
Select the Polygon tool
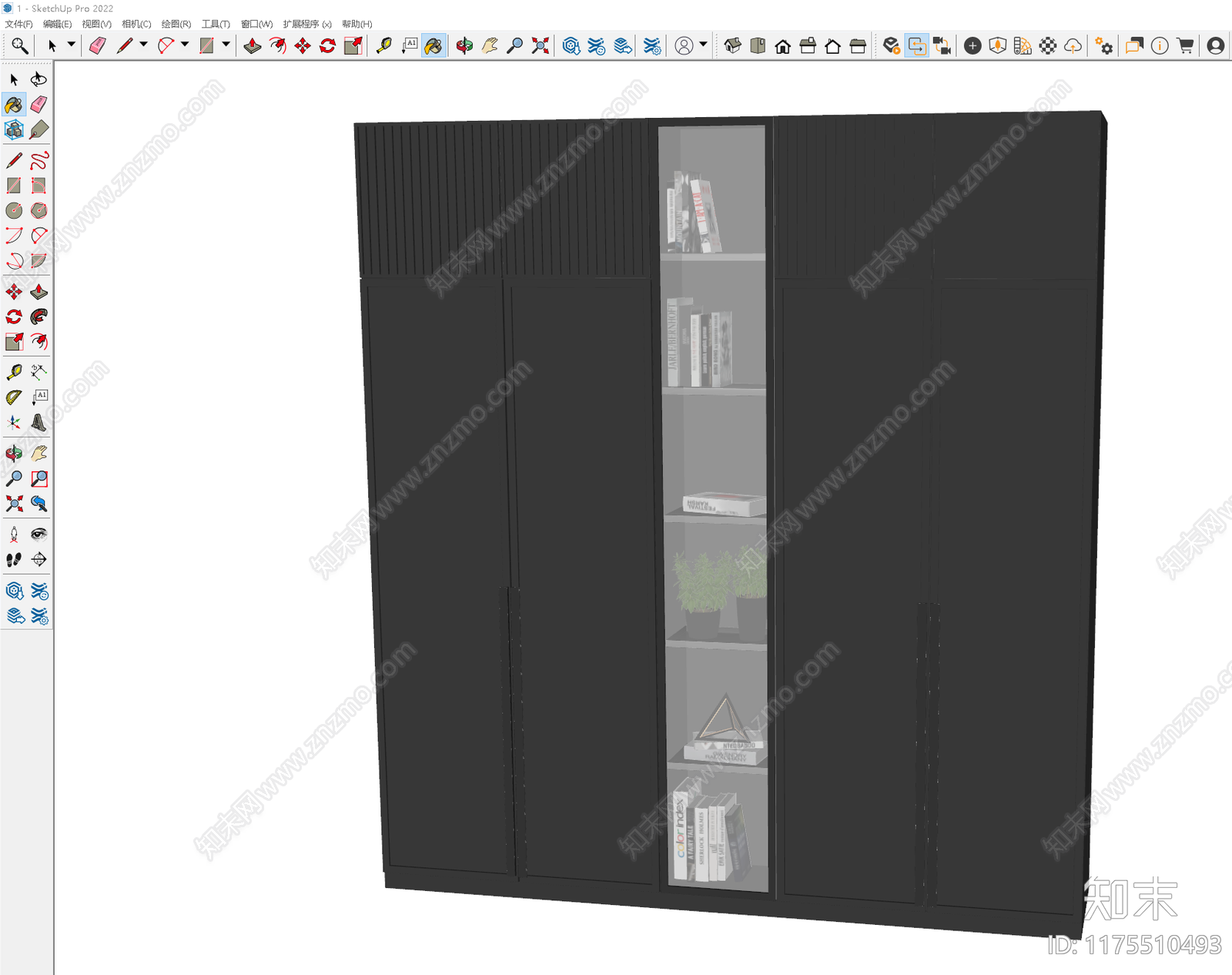pyautogui.click(x=38, y=210)
